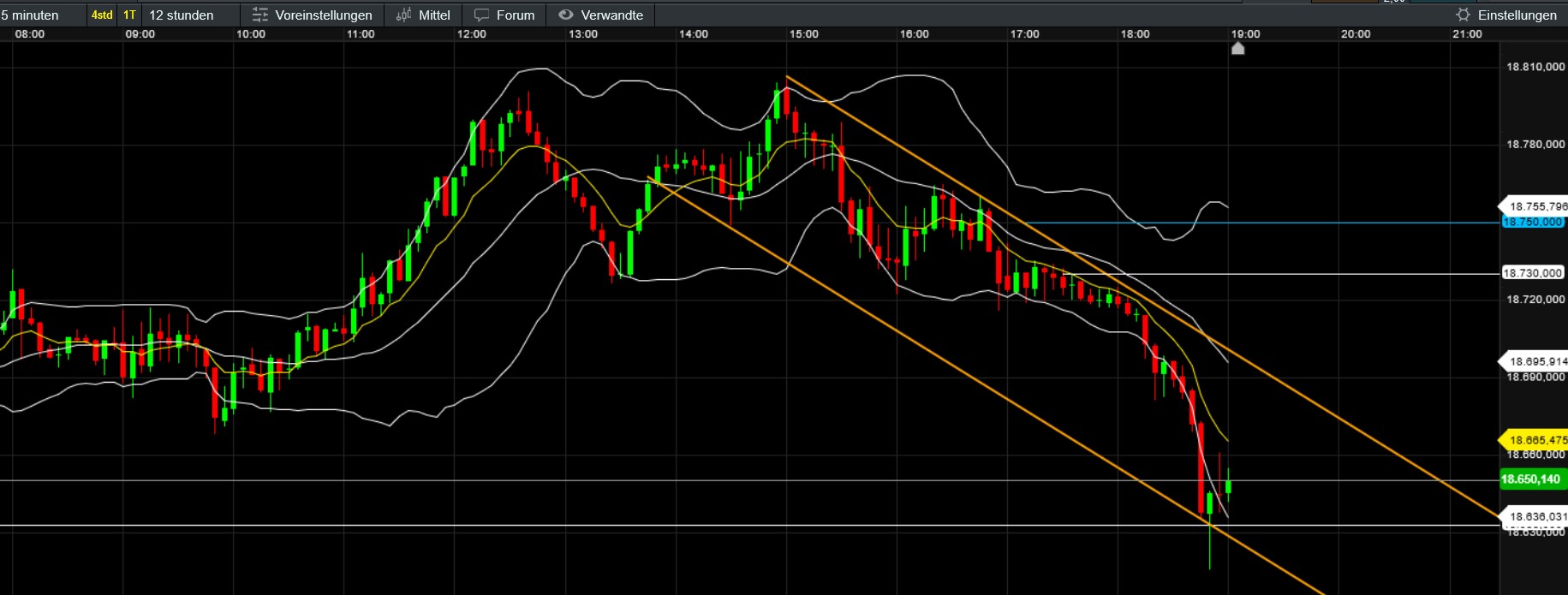The width and height of the screenshot is (1568, 595).
Task: Click the Mittel candlestick icon
Action: click(x=404, y=15)
